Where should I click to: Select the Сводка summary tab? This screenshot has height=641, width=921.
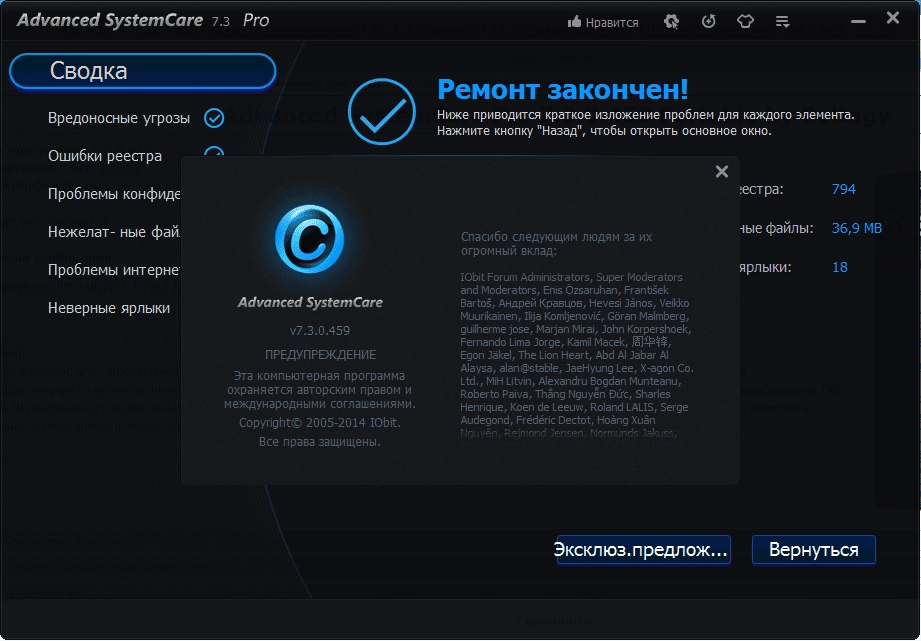(143, 71)
